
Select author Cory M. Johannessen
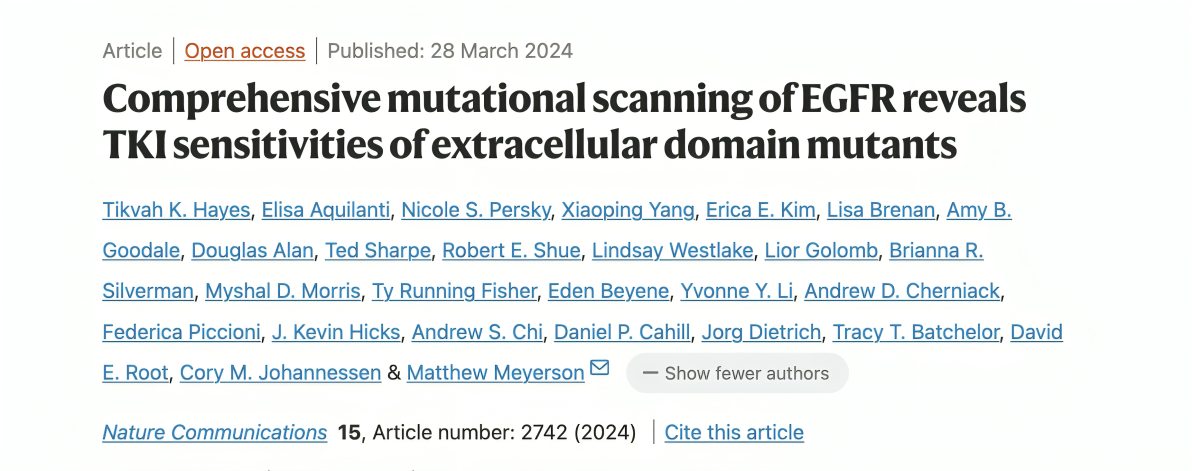[x=281, y=373]
